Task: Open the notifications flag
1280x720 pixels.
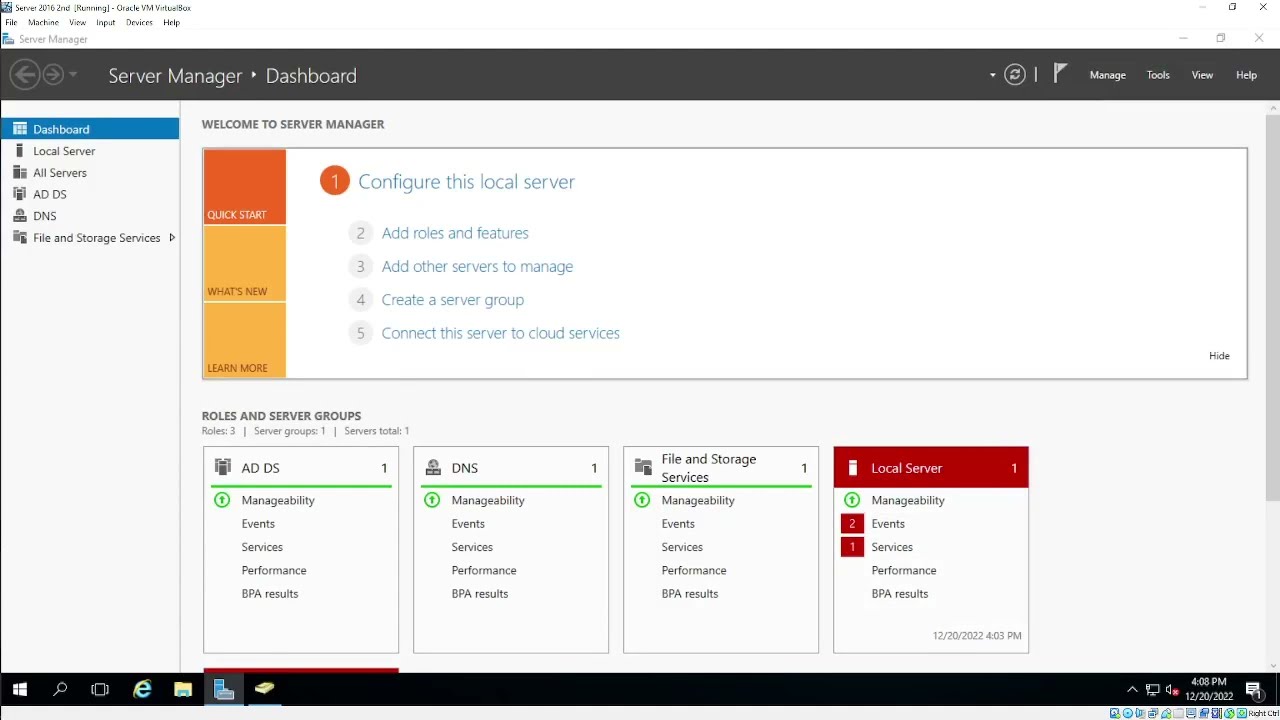Action: click(1061, 73)
